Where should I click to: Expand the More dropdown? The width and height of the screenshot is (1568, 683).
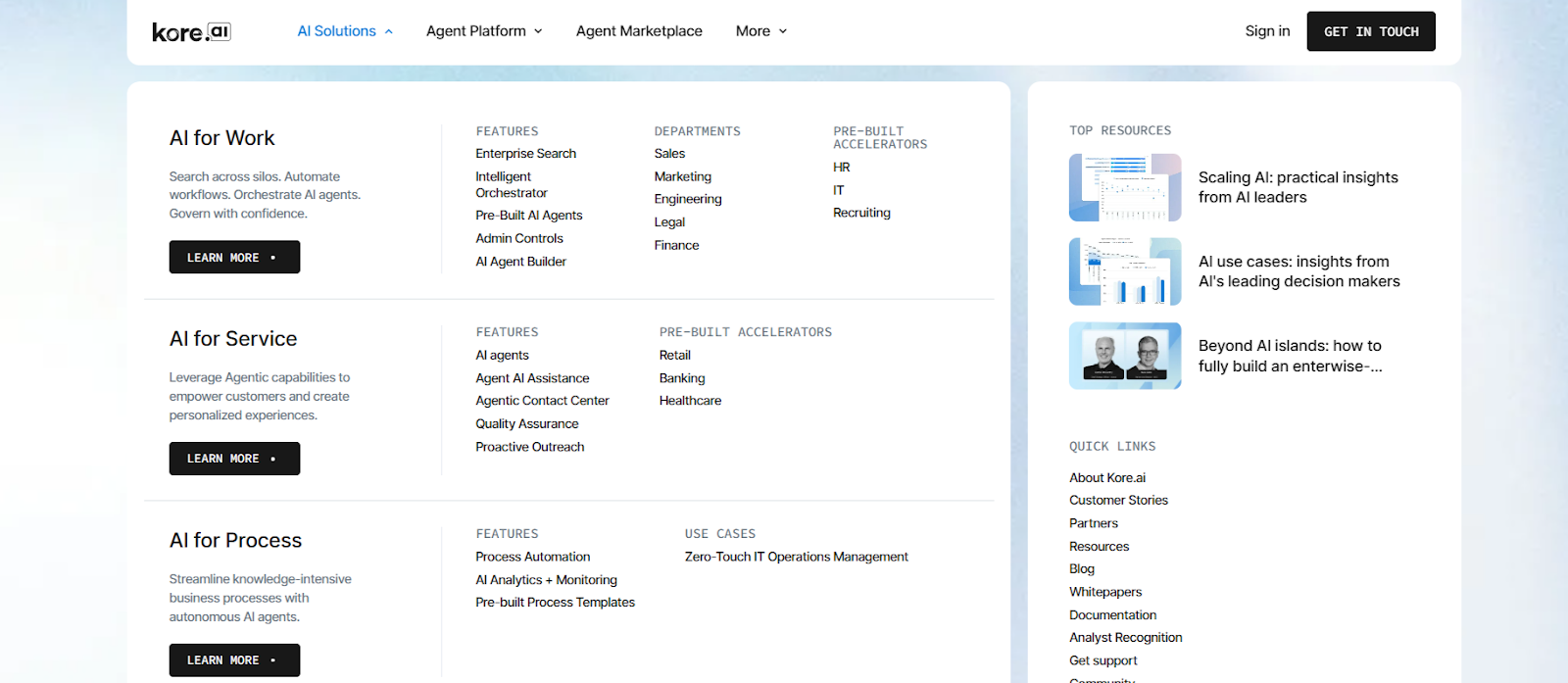761,31
